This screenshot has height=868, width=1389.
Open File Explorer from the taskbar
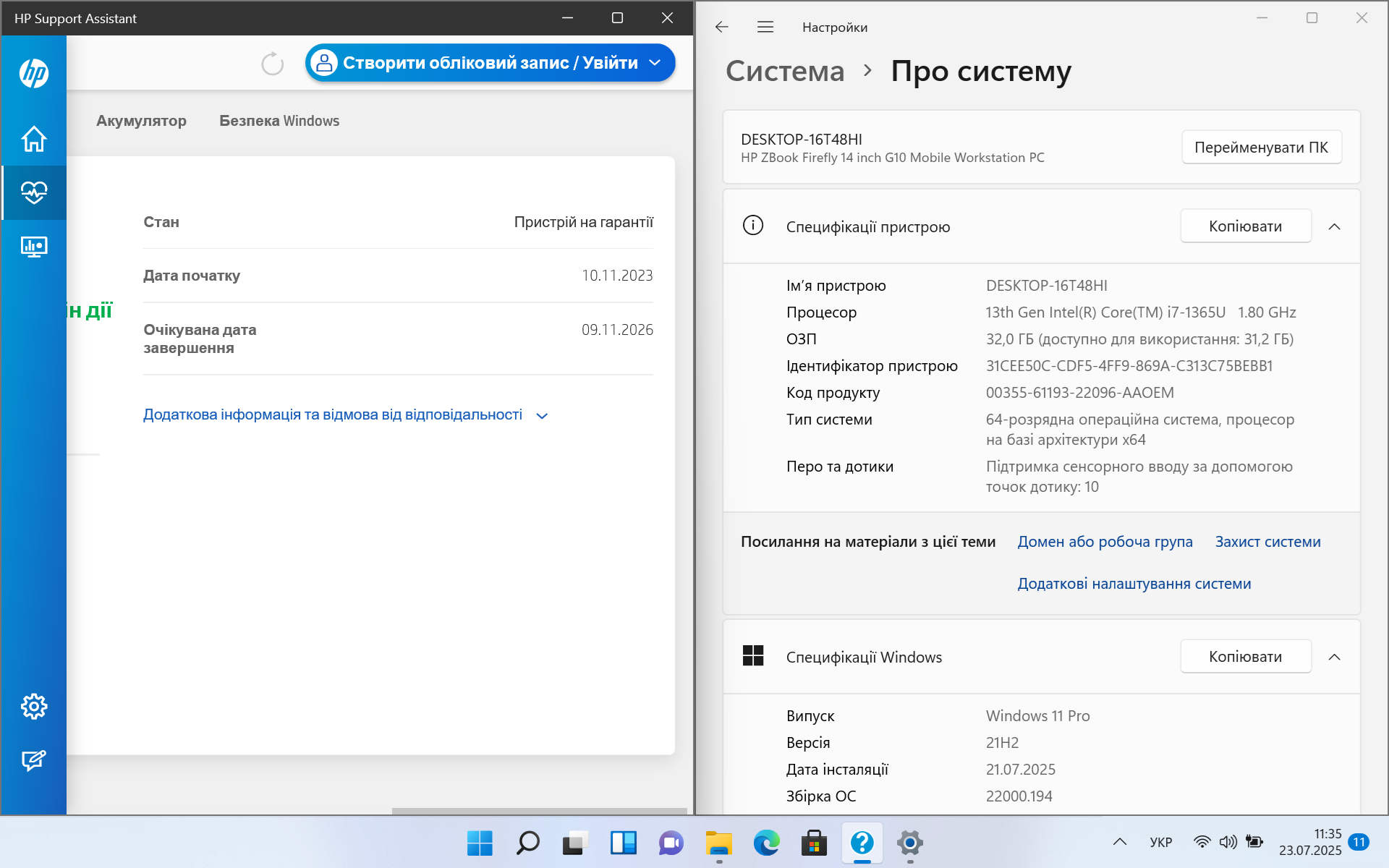(718, 843)
